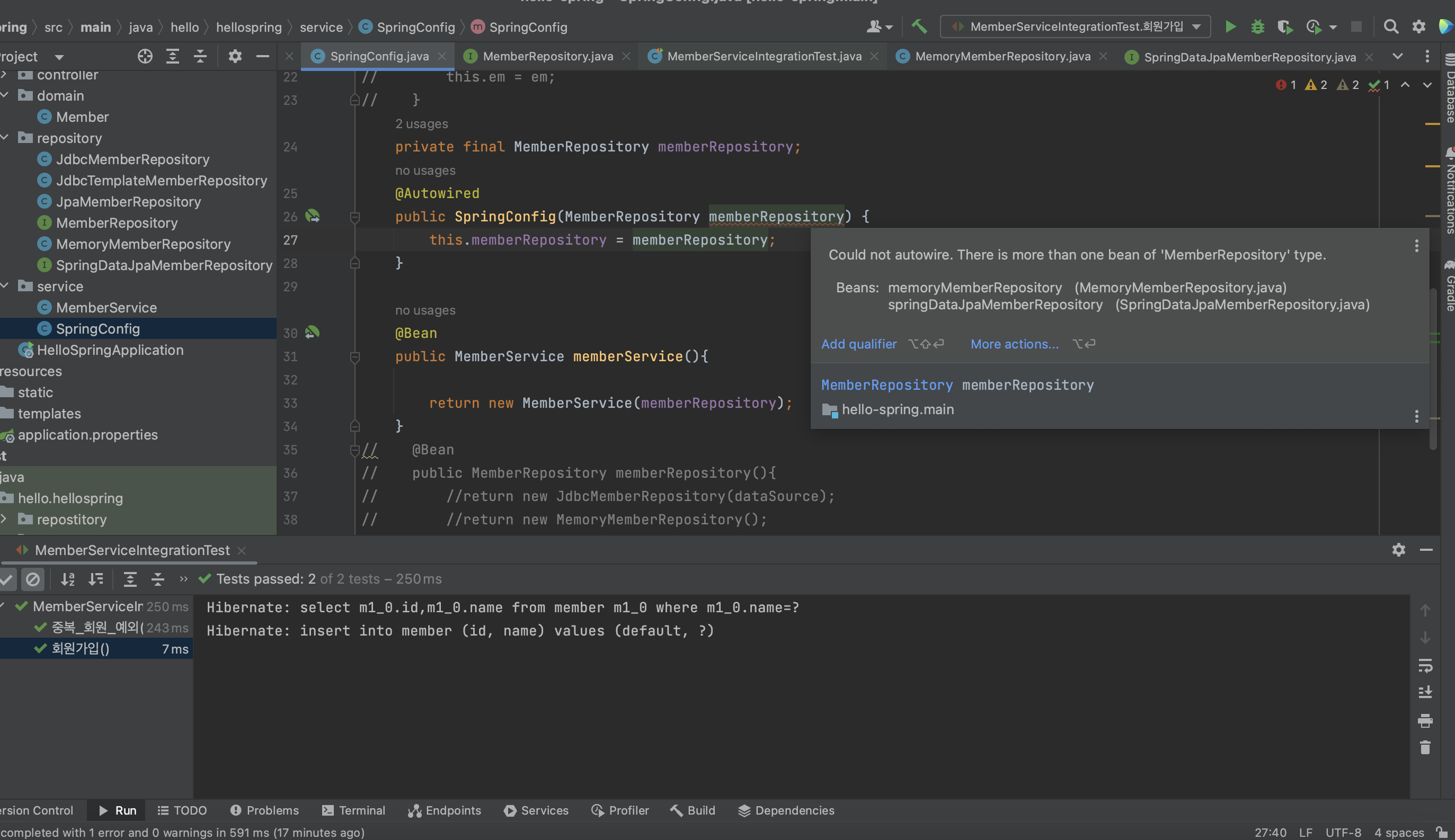
Task: Open the Profiler tool window
Action: pos(620,810)
